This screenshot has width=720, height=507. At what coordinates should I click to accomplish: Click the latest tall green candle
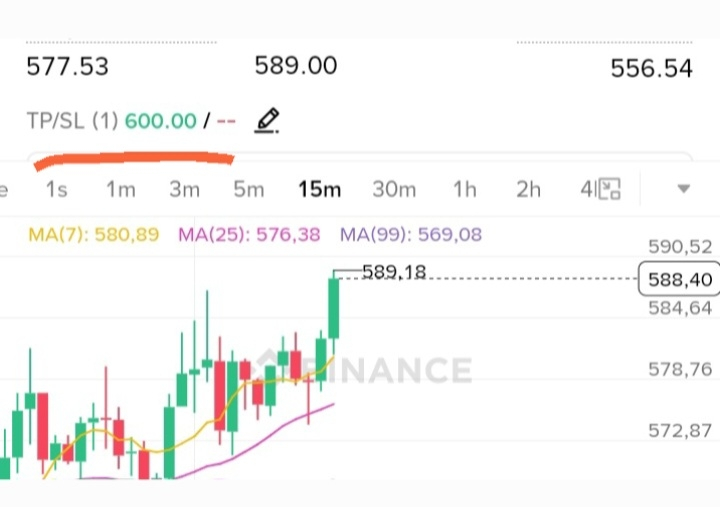click(x=334, y=308)
